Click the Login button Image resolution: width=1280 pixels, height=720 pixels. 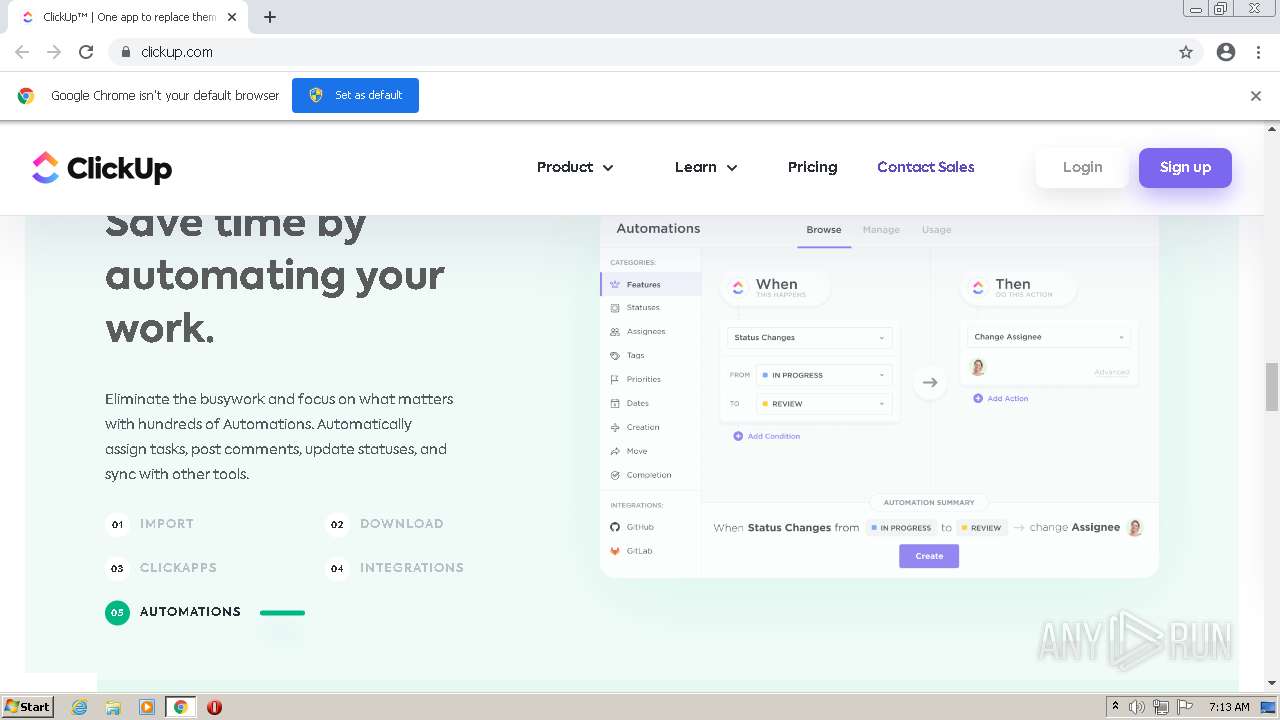(x=1082, y=167)
